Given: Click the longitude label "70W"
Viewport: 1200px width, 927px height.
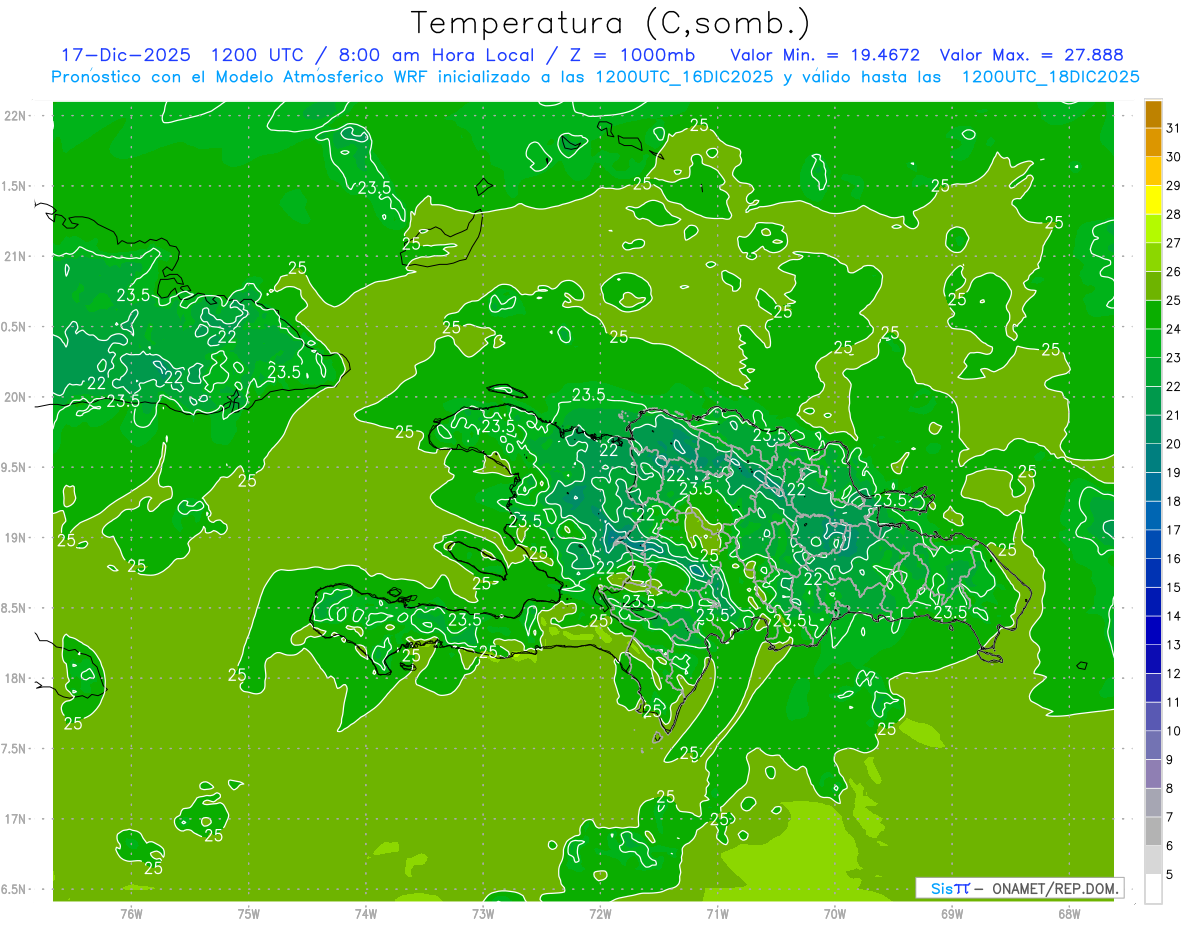Looking at the screenshot, I should pyautogui.click(x=834, y=913).
